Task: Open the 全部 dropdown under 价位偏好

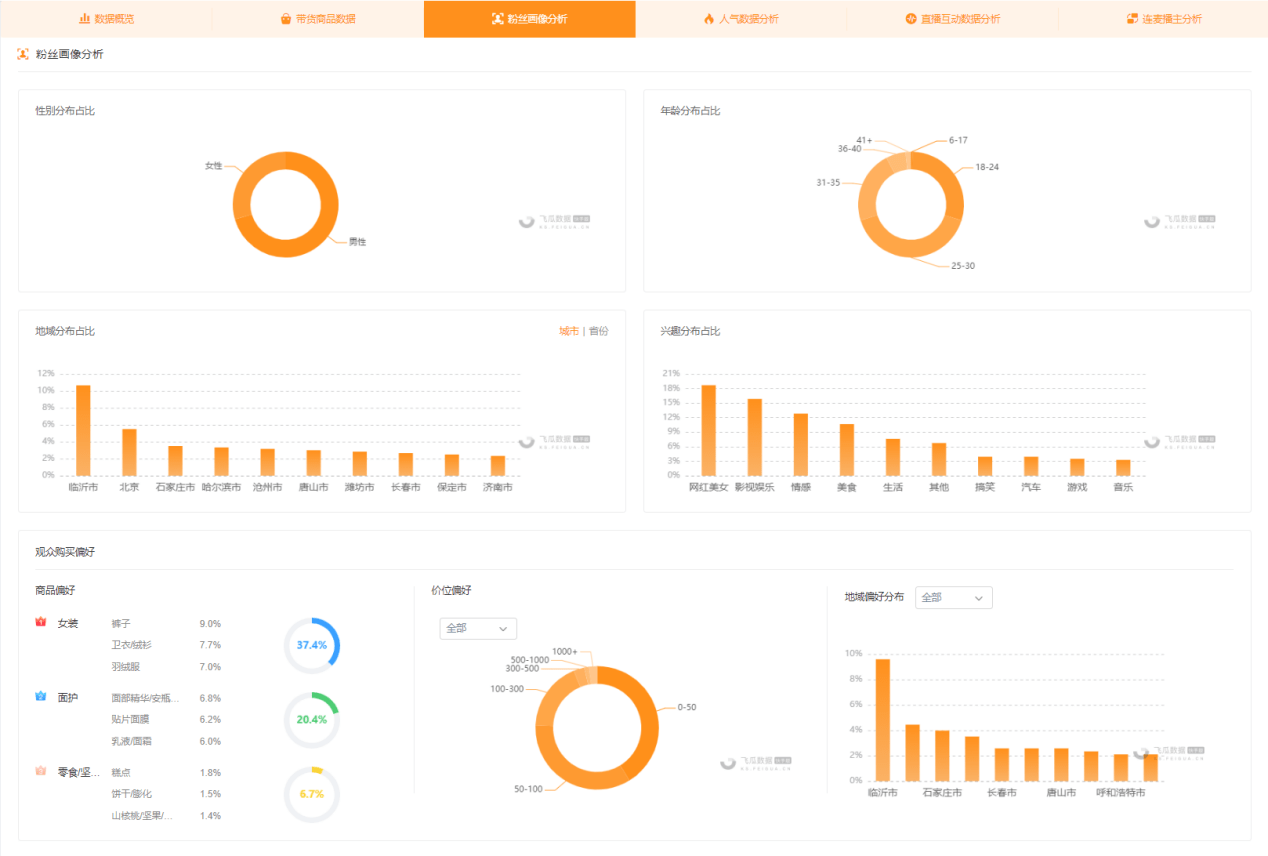Action: coord(478,628)
